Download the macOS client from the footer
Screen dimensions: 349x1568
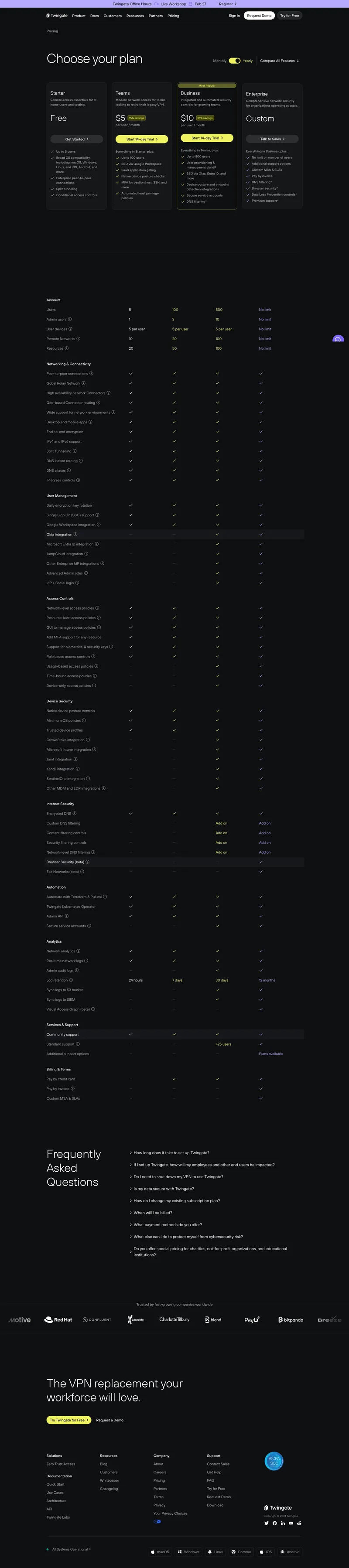point(160,1551)
